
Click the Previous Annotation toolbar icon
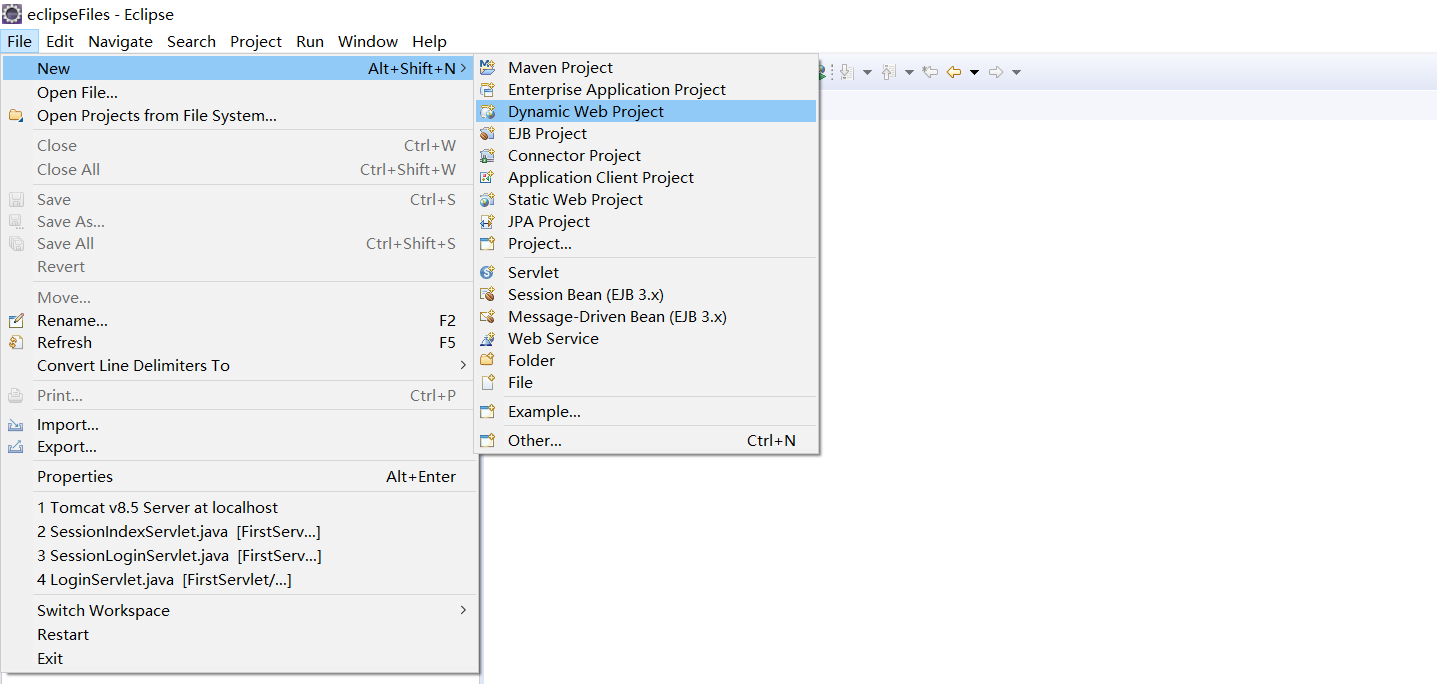point(888,71)
